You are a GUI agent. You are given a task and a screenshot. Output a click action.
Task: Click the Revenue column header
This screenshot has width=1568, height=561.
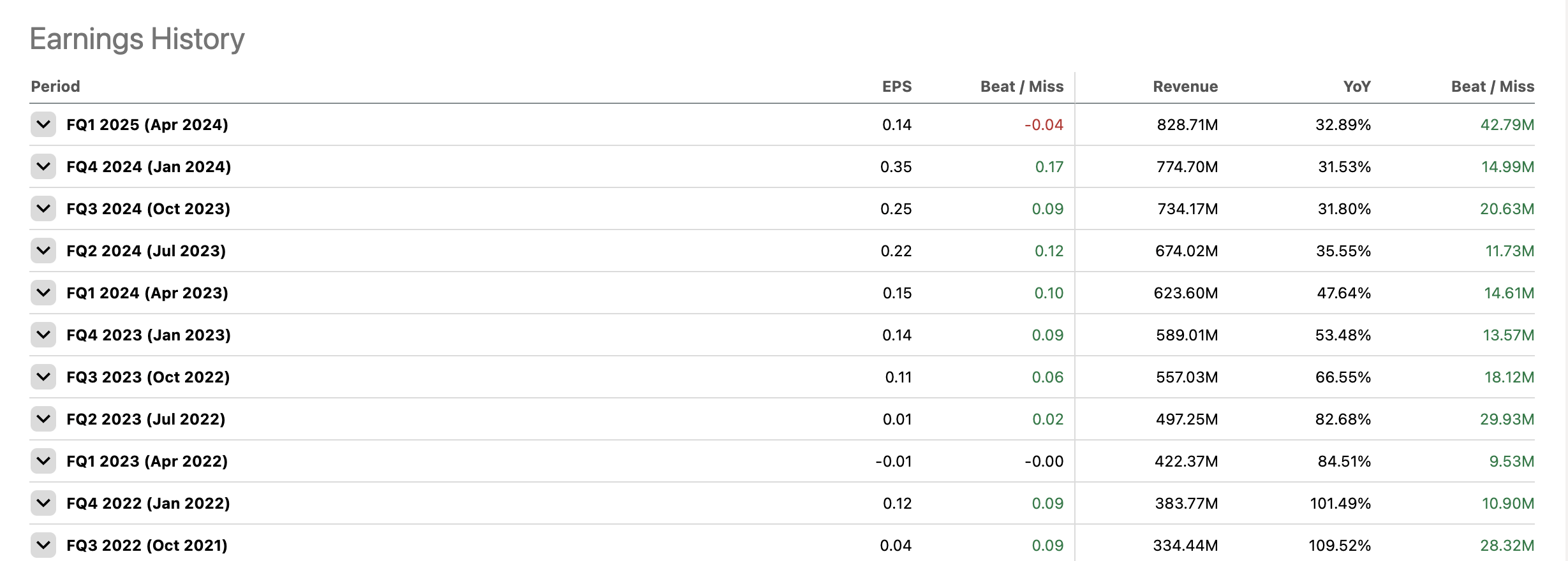point(1185,87)
